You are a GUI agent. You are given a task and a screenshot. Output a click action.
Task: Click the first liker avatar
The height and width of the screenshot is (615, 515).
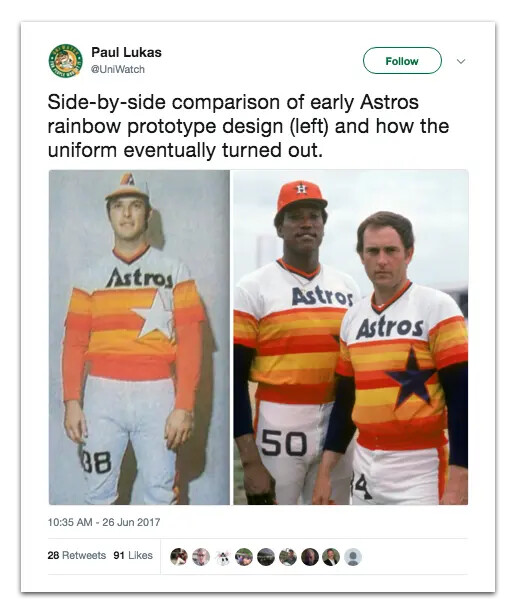(x=179, y=557)
